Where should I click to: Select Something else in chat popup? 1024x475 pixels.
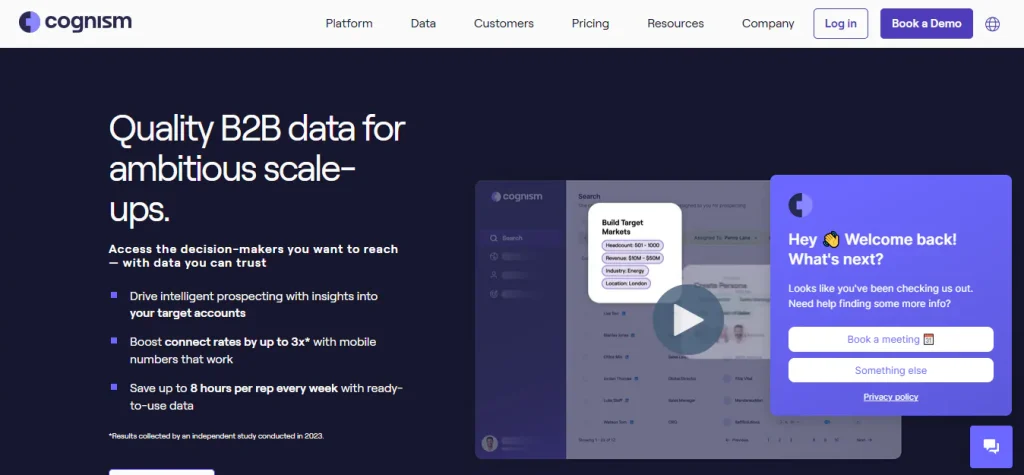[x=890, y=370]
